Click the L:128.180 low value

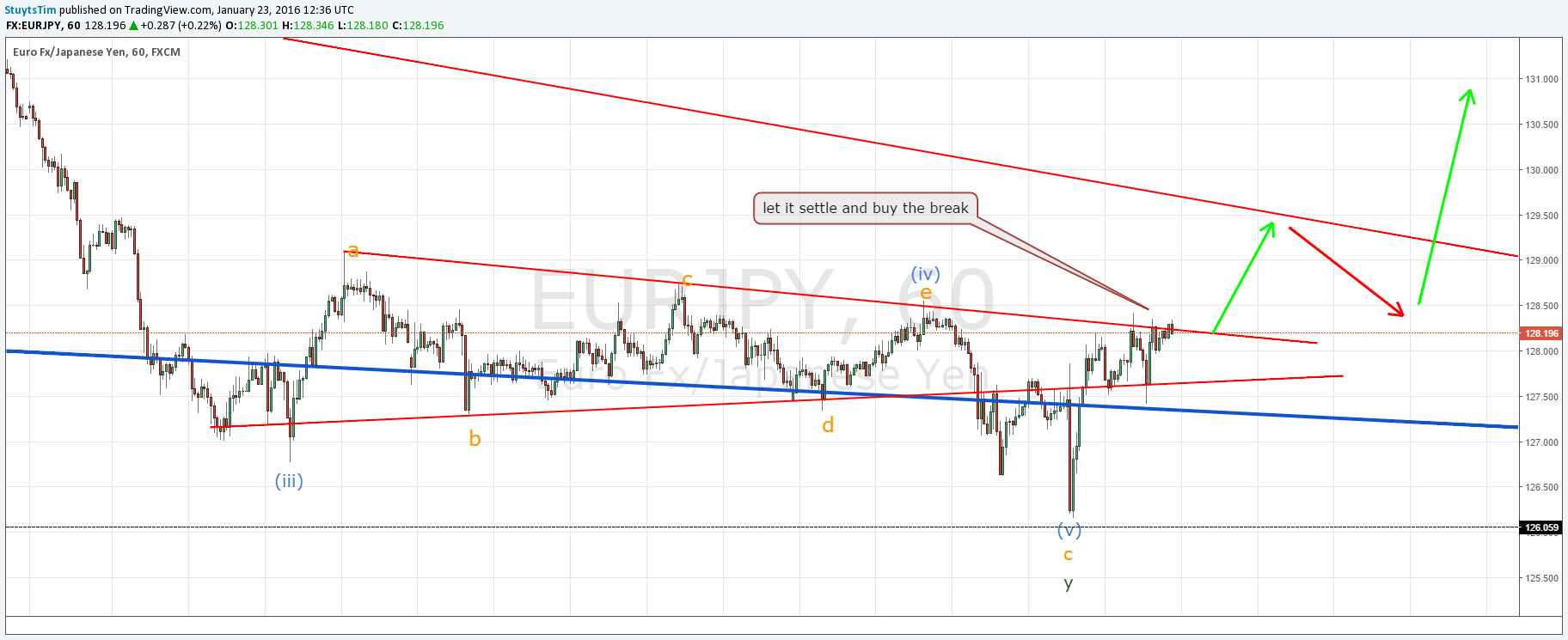click(363, 26)
